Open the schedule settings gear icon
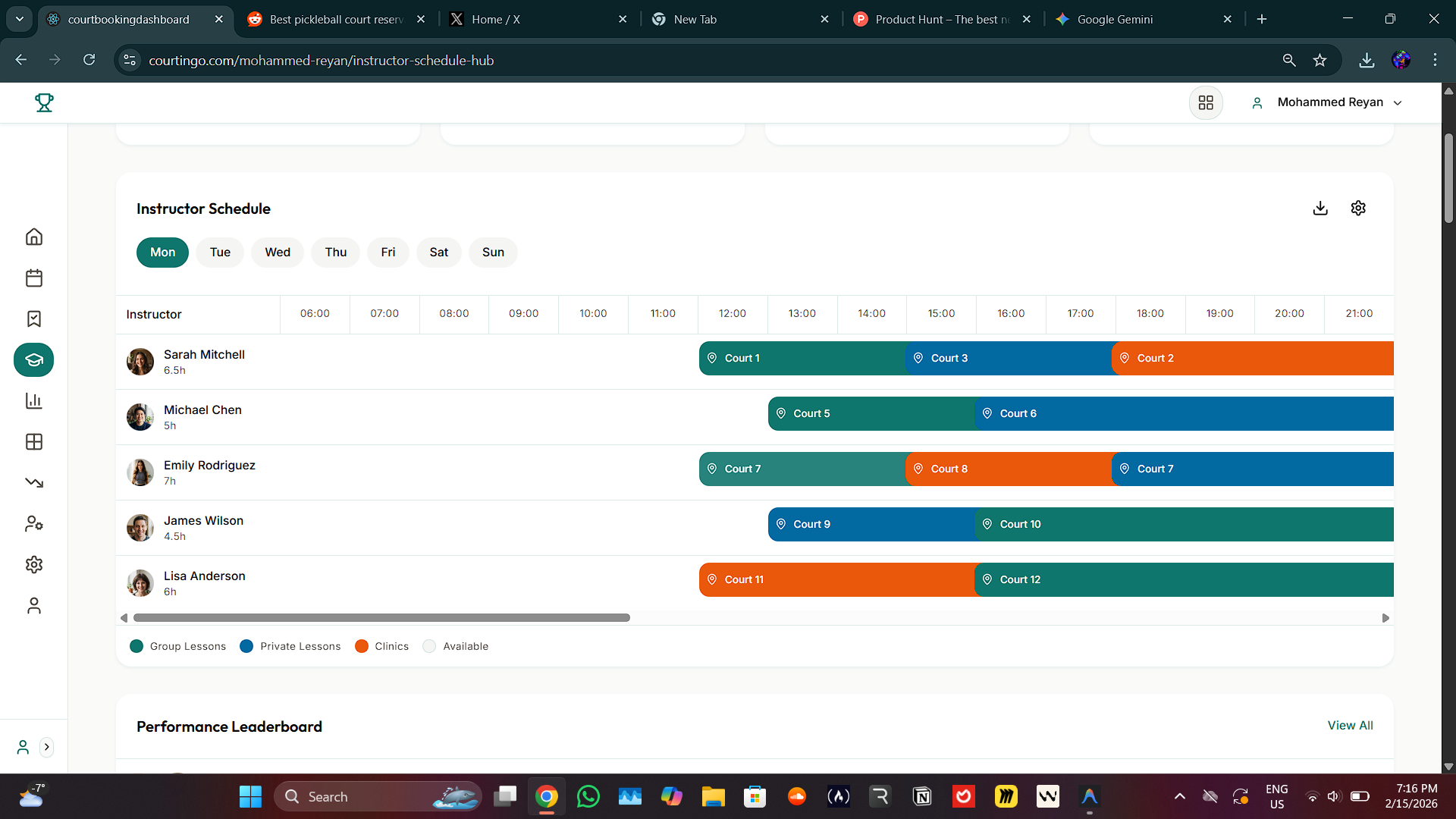Screen dimensions: 1456x819 tap(1357, 208)
